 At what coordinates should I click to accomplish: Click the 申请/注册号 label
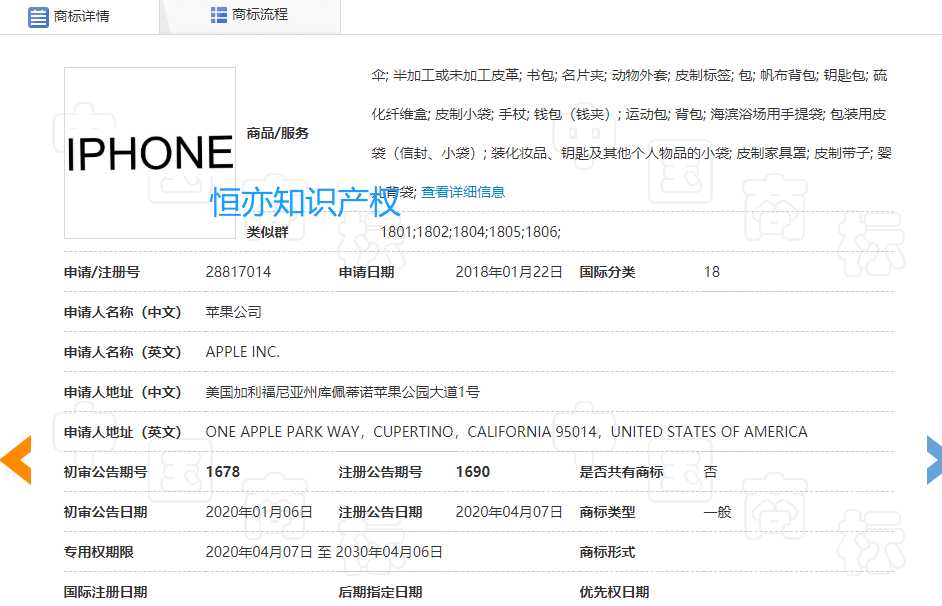point(102,272)
